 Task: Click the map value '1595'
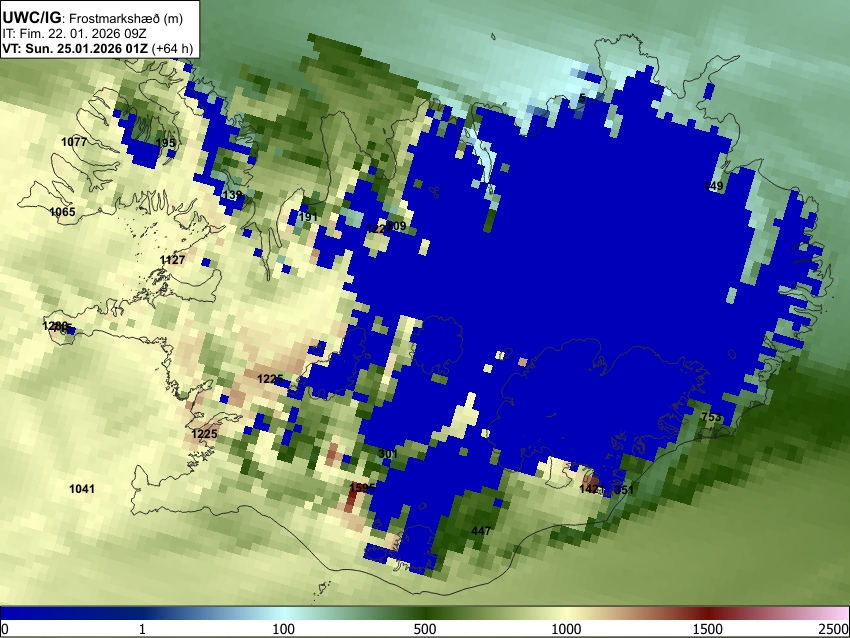coord(362,488)
